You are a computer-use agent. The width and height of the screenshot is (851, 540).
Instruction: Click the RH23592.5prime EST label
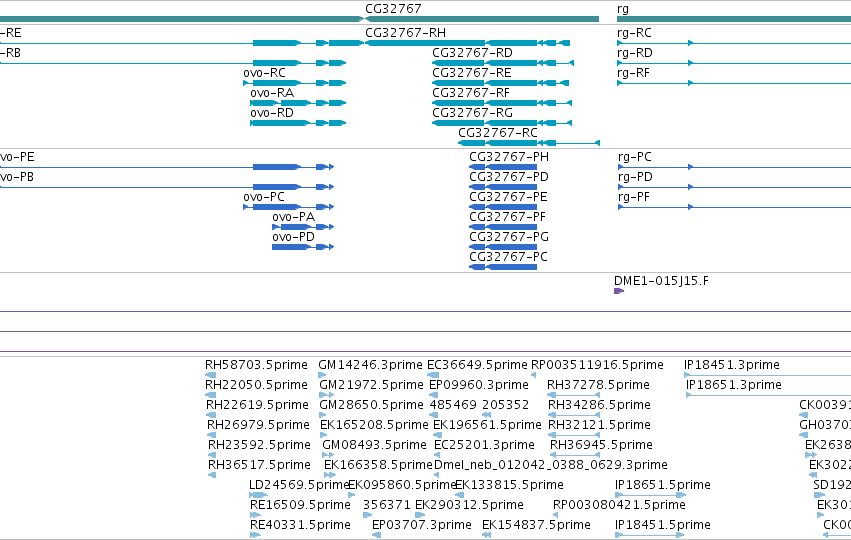pos(259,445)
